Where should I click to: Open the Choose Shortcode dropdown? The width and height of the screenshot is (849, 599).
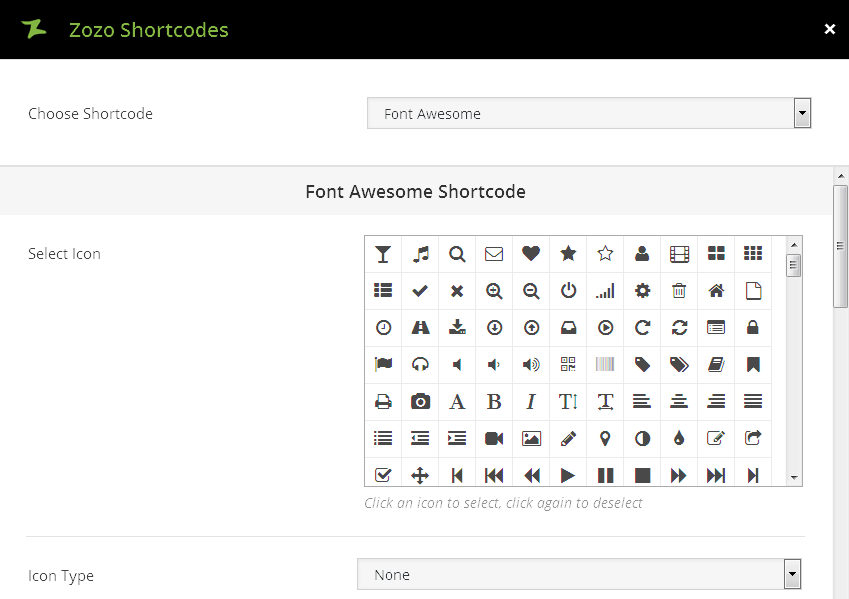pyautogui.click(x=589, y=114)
